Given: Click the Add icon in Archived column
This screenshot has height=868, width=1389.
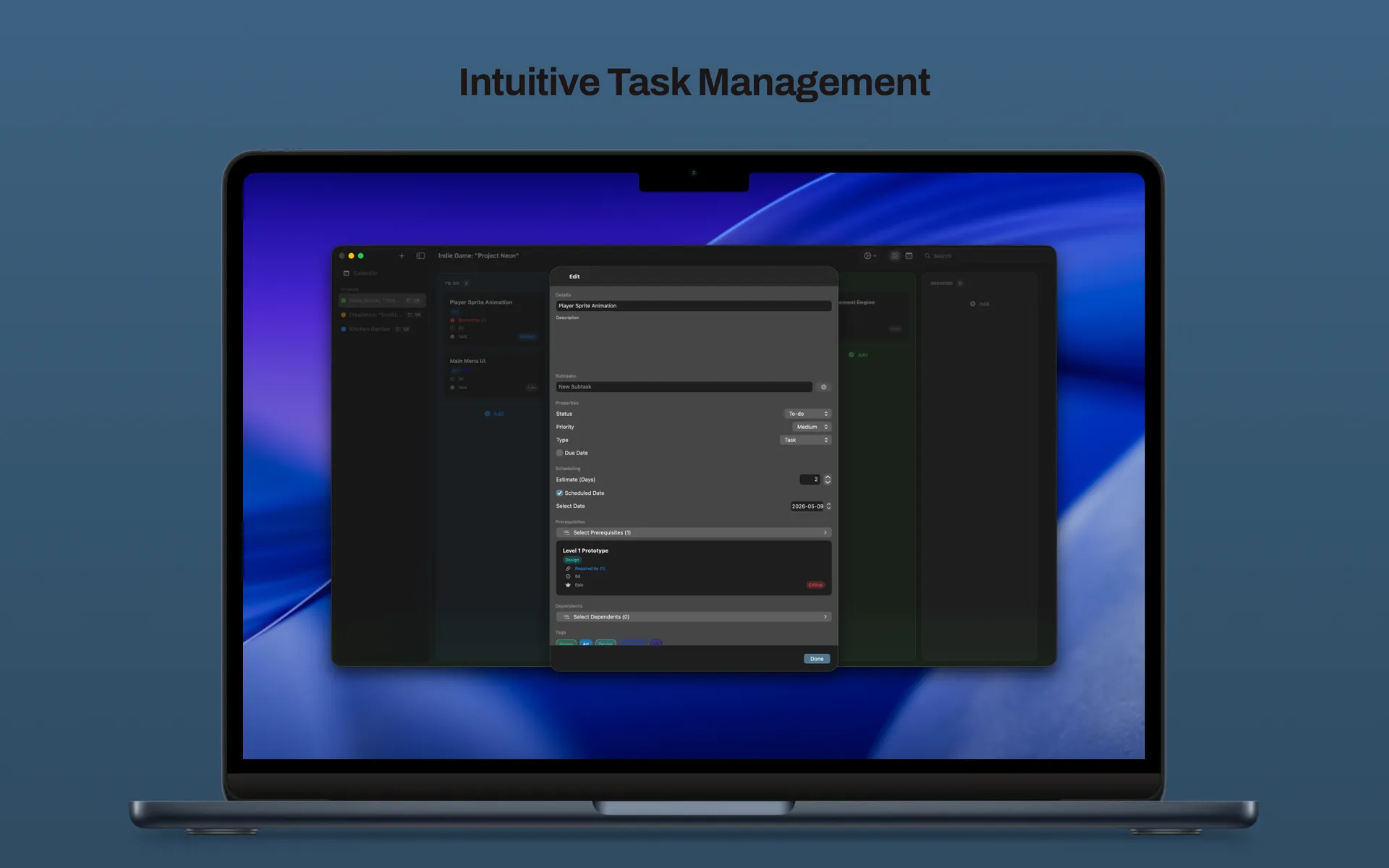Looking at the screenshot, I should tap(972, 304).
